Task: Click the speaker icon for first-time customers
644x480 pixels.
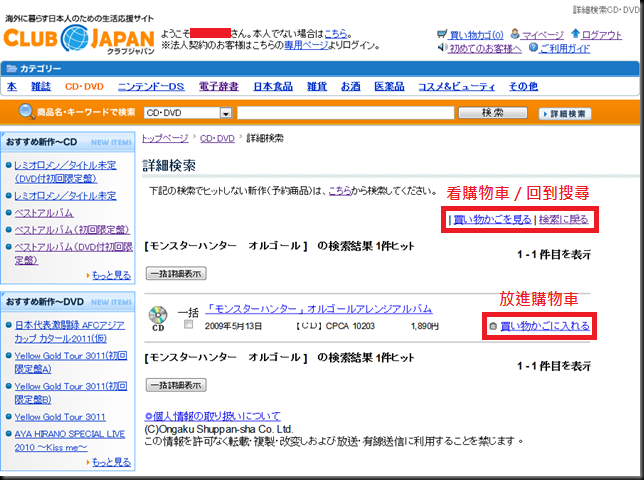Action: tap(442, 48)
